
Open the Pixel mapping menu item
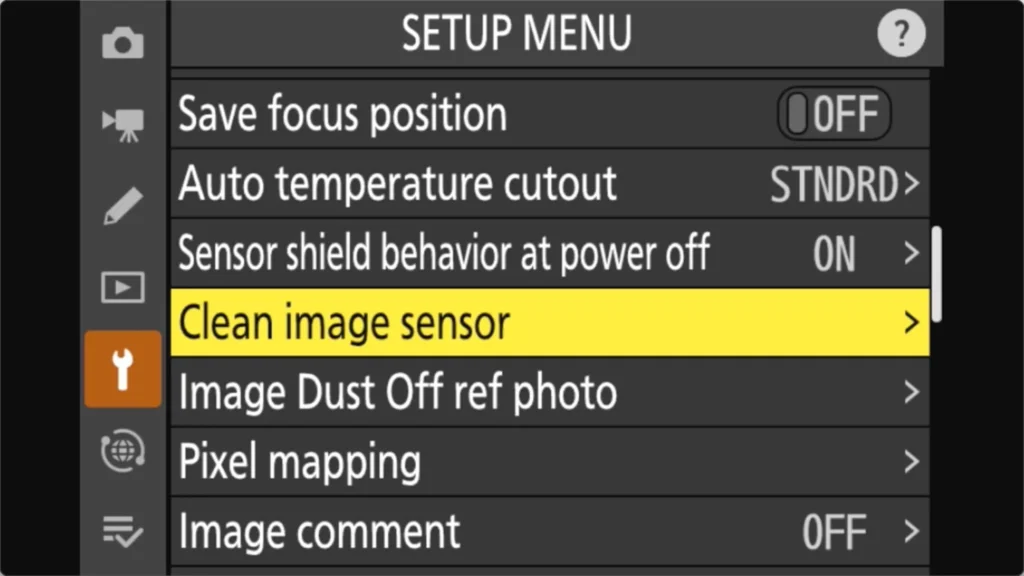click(x=300, y=462)
